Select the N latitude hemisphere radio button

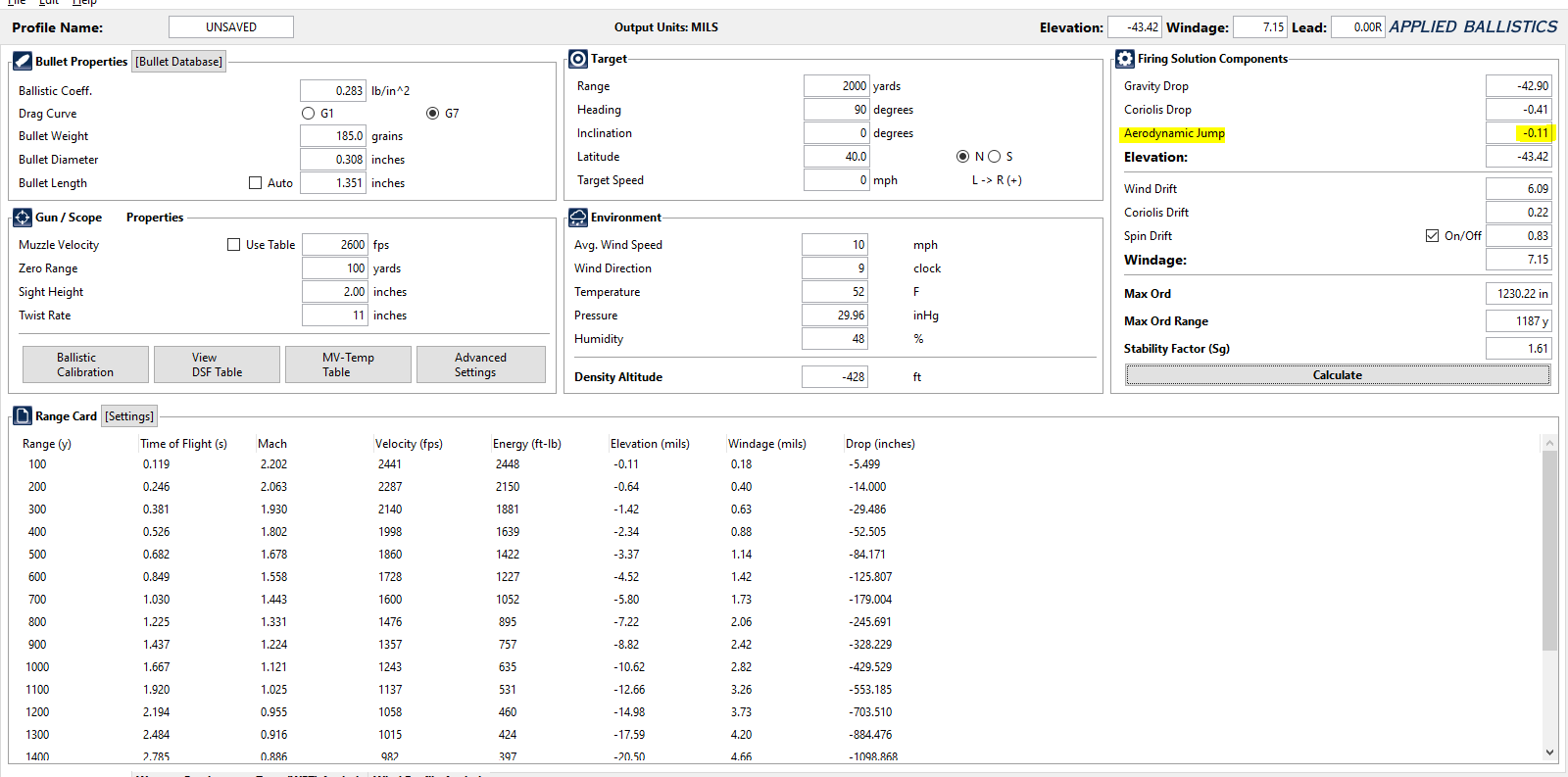[x=962, y=157]
